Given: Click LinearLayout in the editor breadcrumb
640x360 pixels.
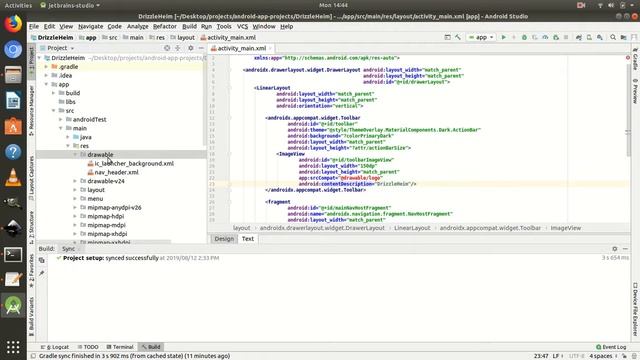Looking at the screenshot, I should pos(412,228).
